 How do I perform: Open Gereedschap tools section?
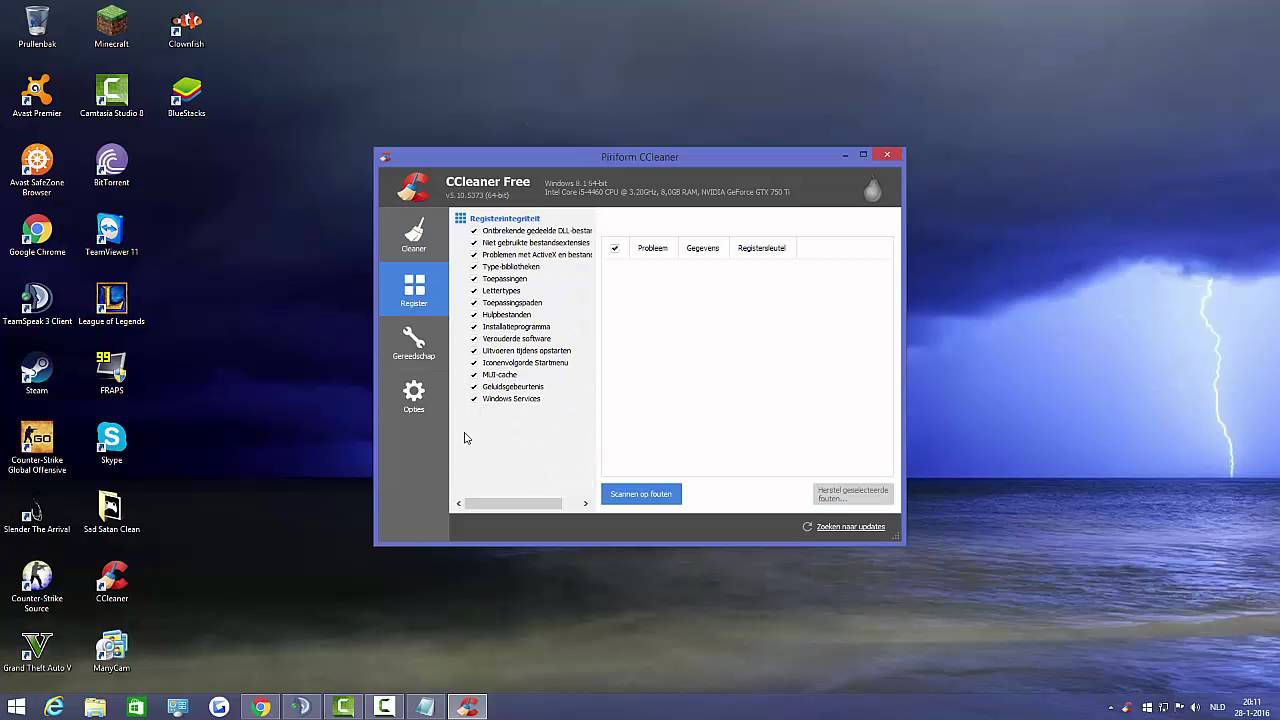point(413,342)
